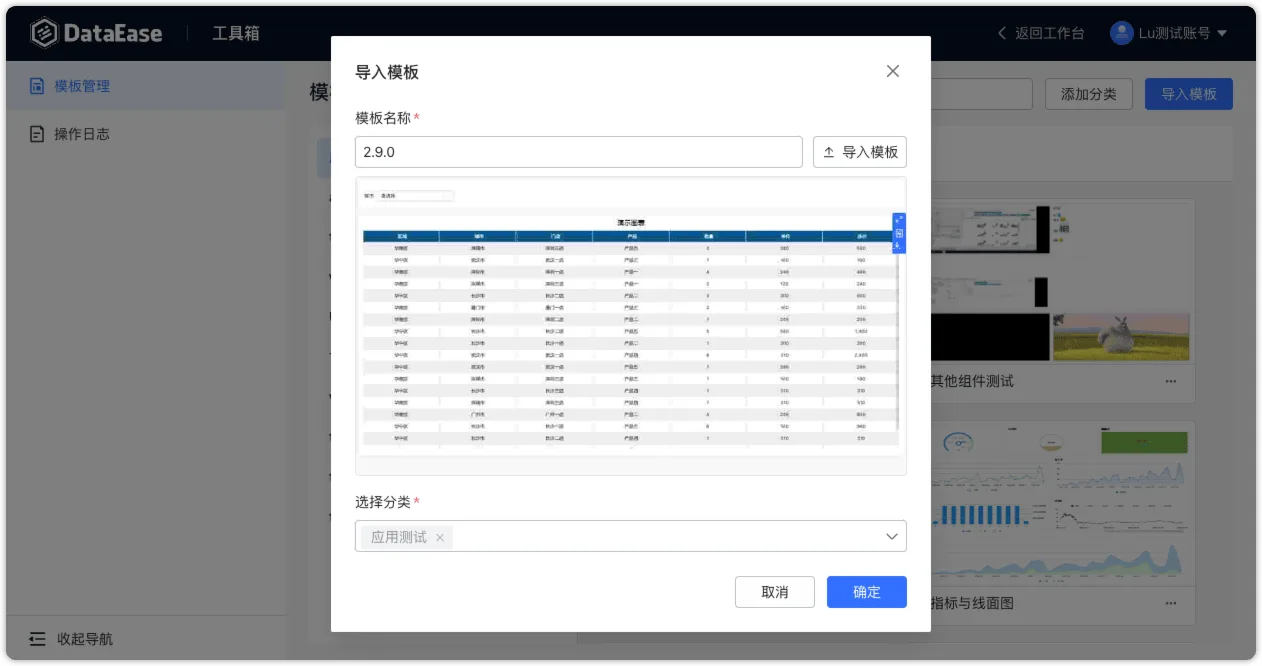The height and width of the screenshot is (666, 1262).
Task: Click the fullscreen expand icon on the preview
Action: tap(899, 220)
